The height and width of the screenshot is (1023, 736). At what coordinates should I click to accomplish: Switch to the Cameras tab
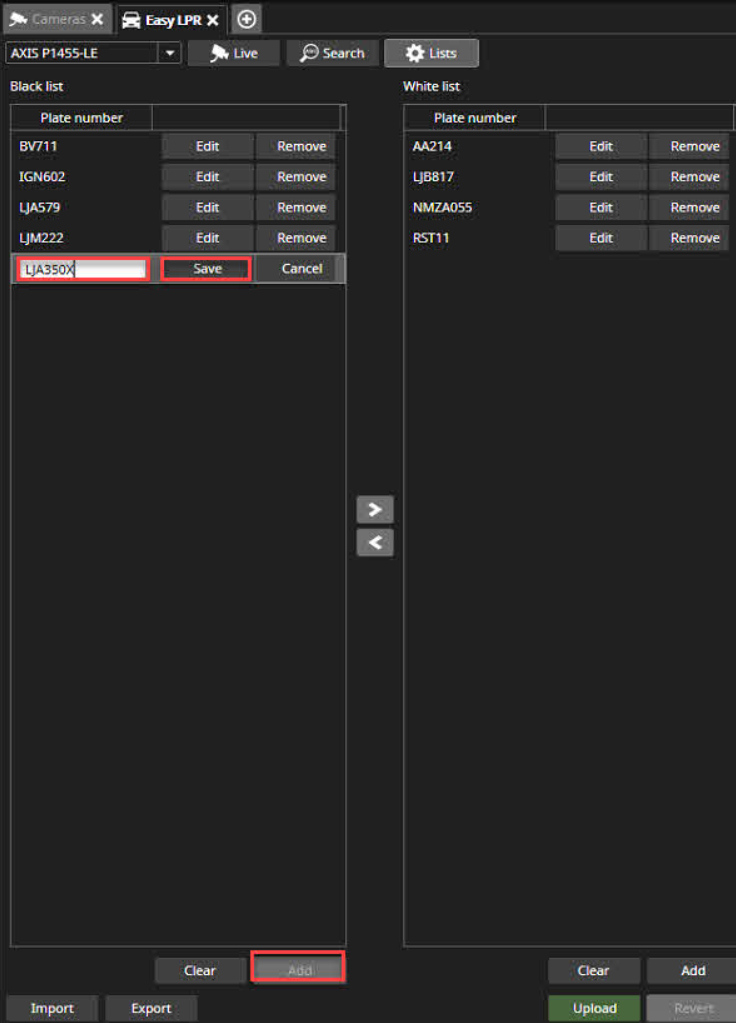(x=48, y=20)
